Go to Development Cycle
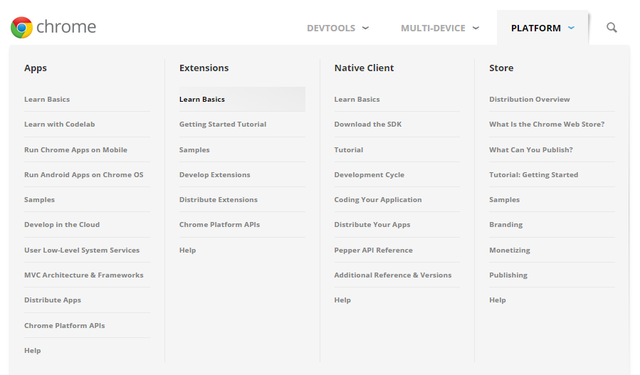 [369, 175]
